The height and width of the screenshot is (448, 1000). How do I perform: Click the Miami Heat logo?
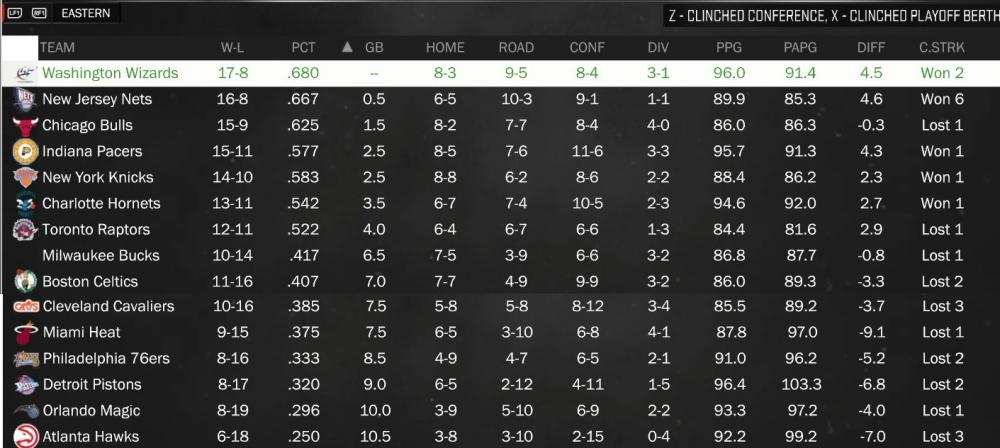26,332
